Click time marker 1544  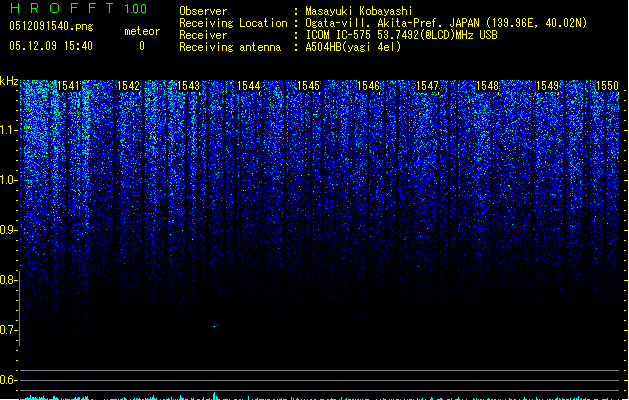[x=248, y=86]
